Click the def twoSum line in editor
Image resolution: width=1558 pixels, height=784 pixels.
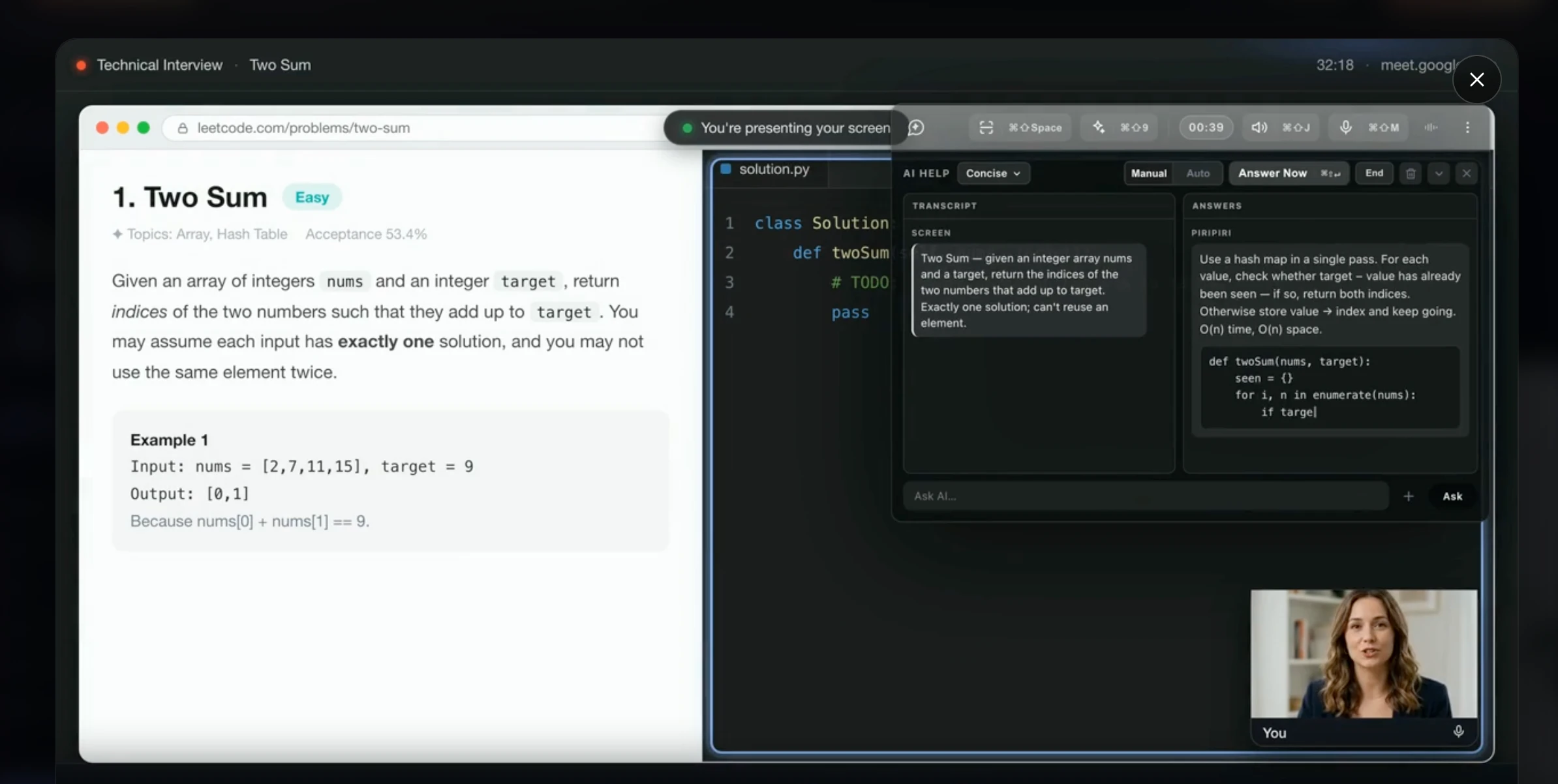point(840,253)
